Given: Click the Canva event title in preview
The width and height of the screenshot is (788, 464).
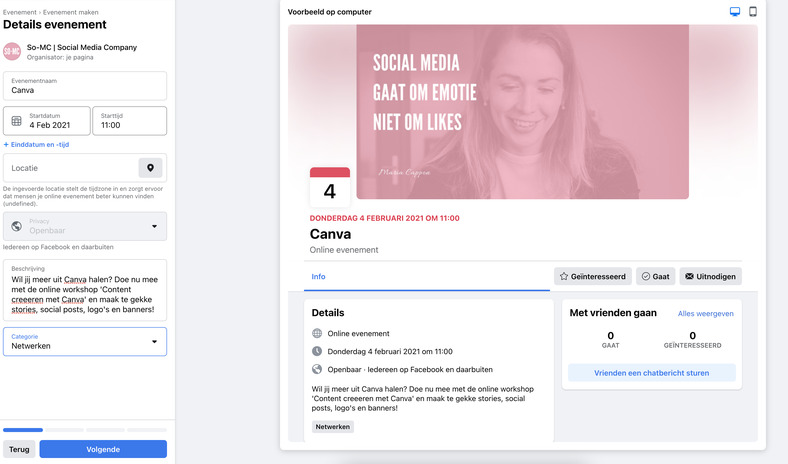Looking at the screenshot, I should (x=330, y=234).
